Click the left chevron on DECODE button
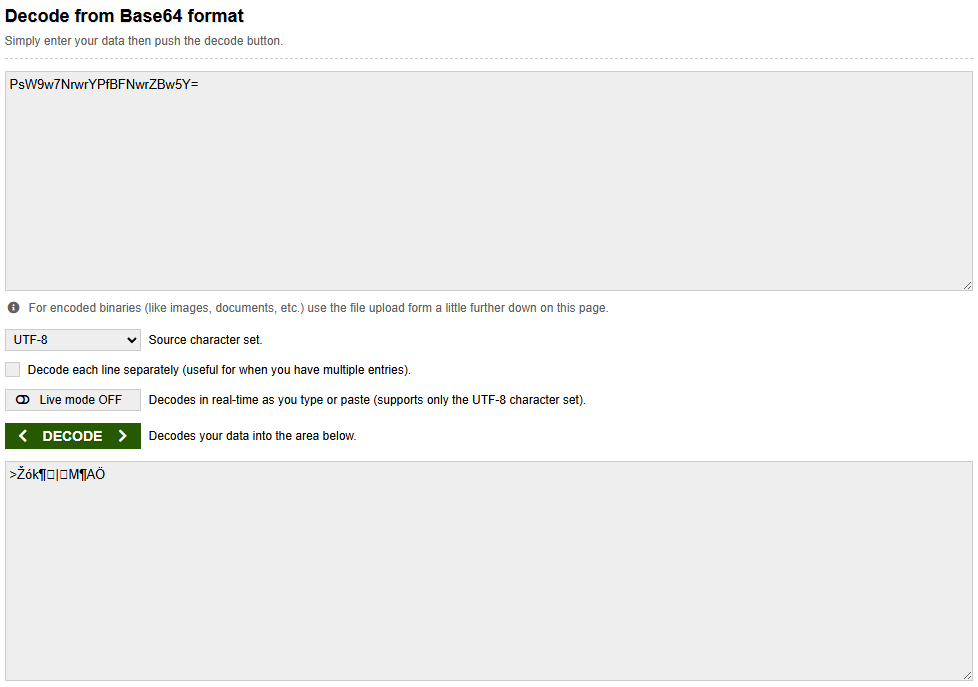The height and width of the screenshot is (687, 978). point(23,436)
